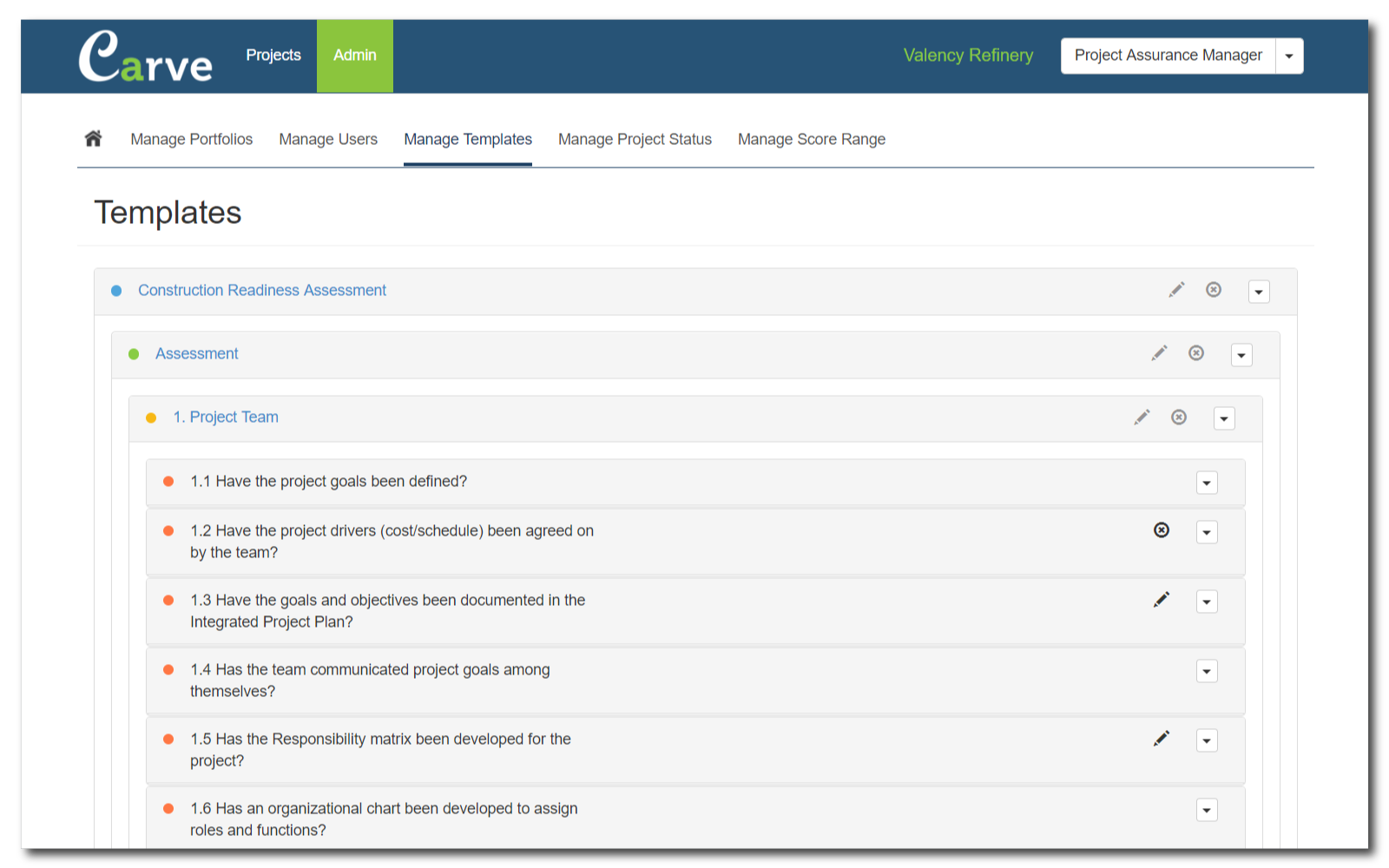Delete the Assessment section
The width and height of the screenshot is (1389, 868).
point(1196,353)
